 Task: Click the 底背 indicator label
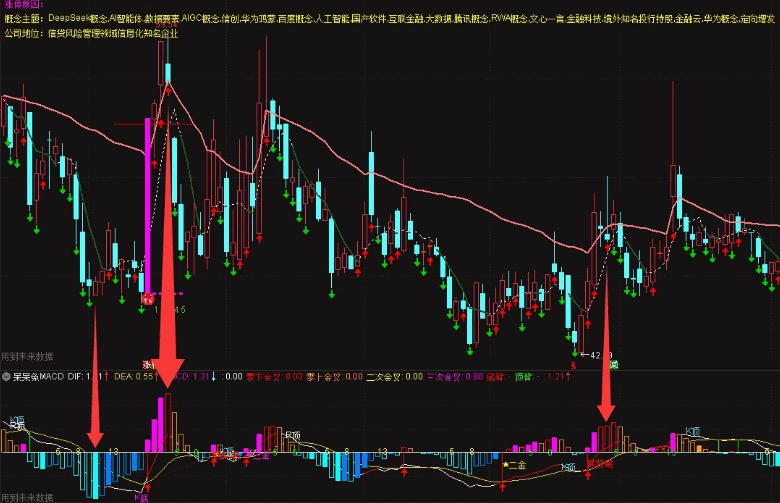click(494, 377)
